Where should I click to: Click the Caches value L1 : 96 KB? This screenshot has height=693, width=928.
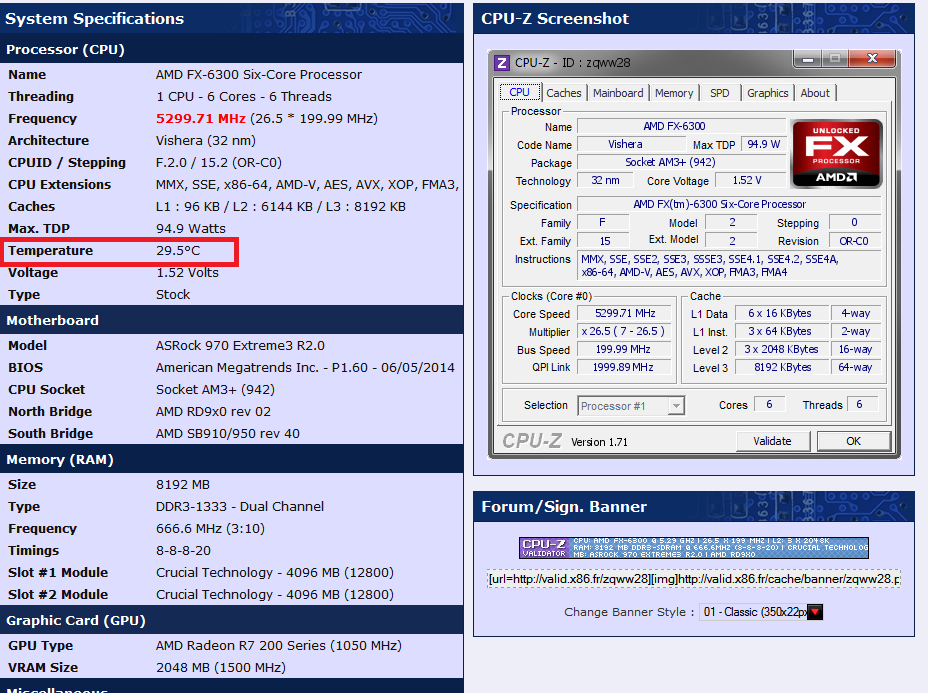(281, 207)
